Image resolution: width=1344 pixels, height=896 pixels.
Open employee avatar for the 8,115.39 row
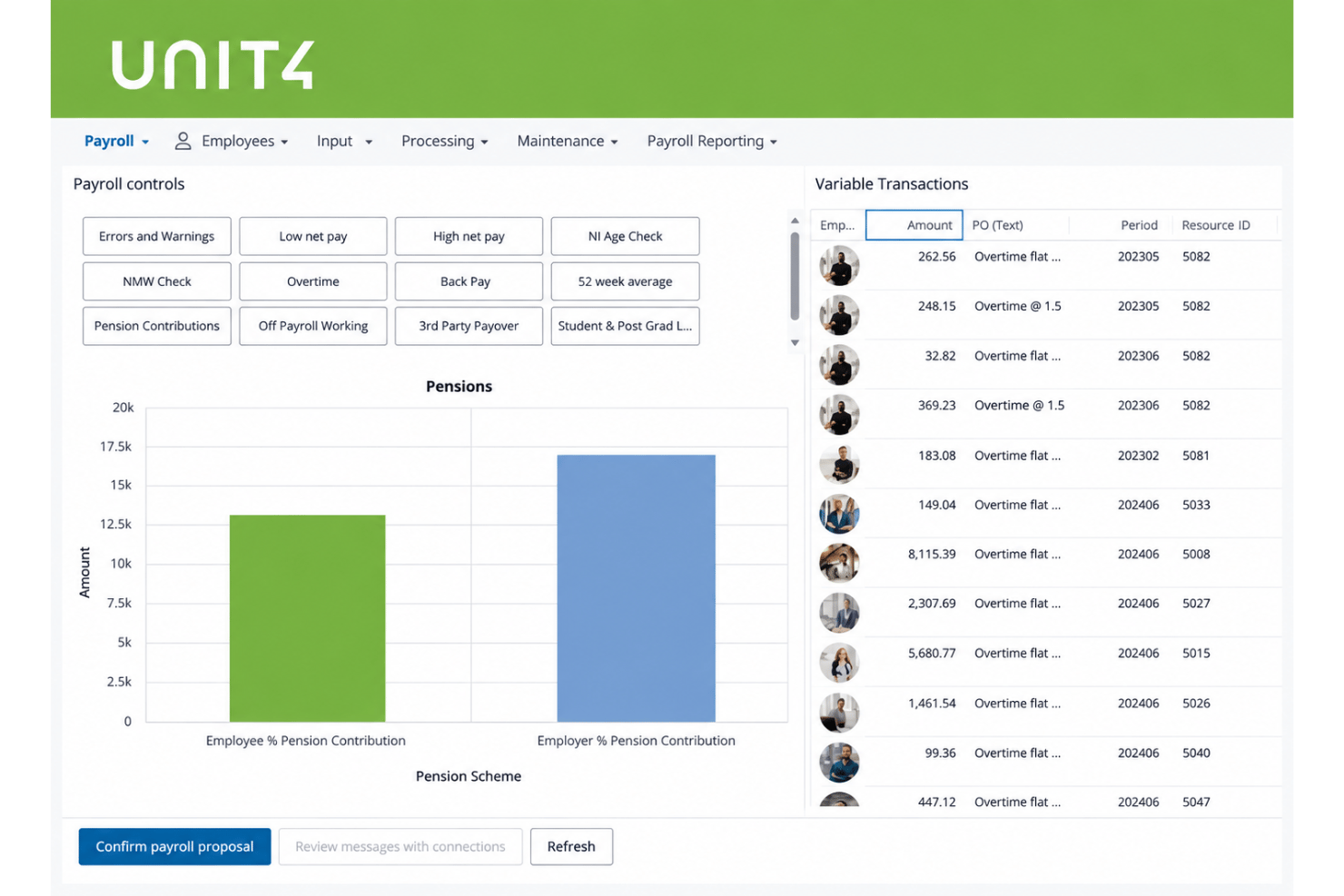coord(839,563)
